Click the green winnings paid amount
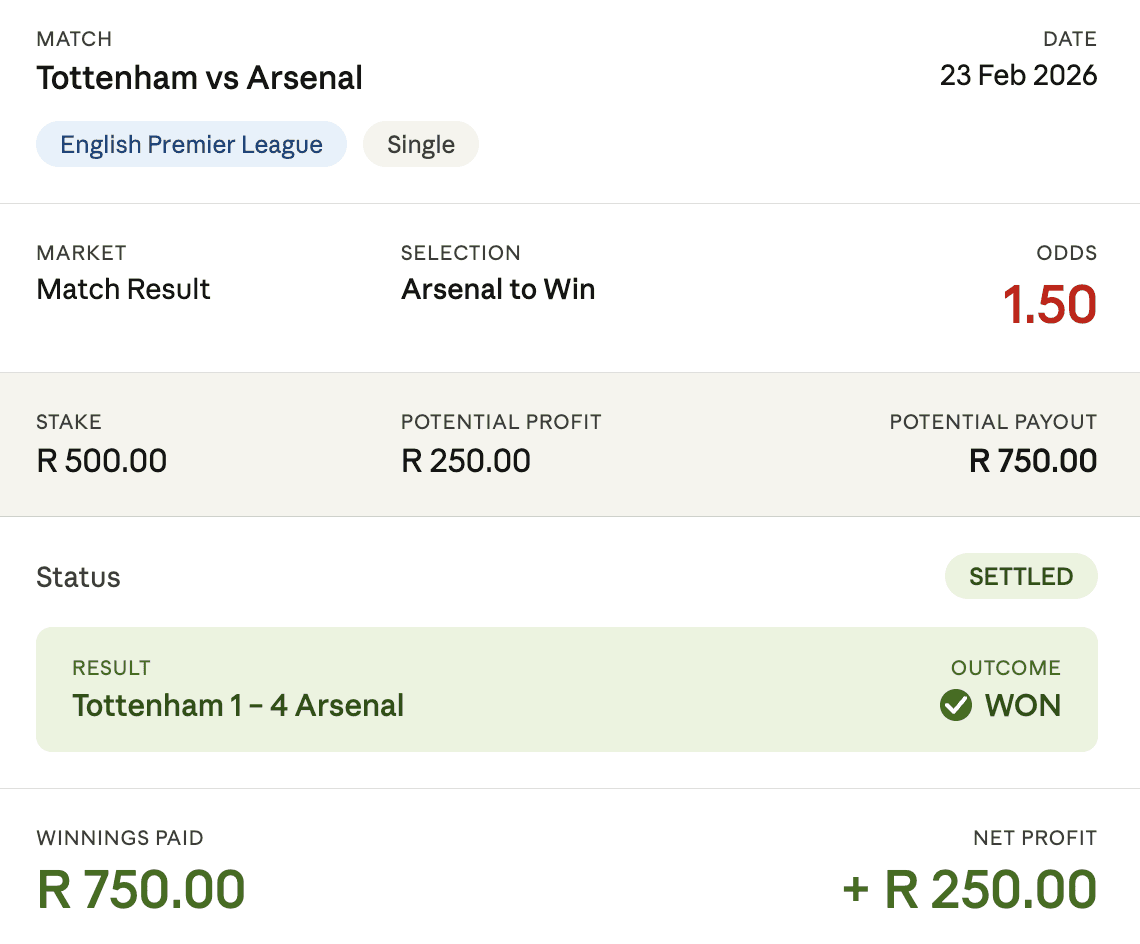Image resolution: width=1140 pixels, height=944 pixels. tap(140, 889)
